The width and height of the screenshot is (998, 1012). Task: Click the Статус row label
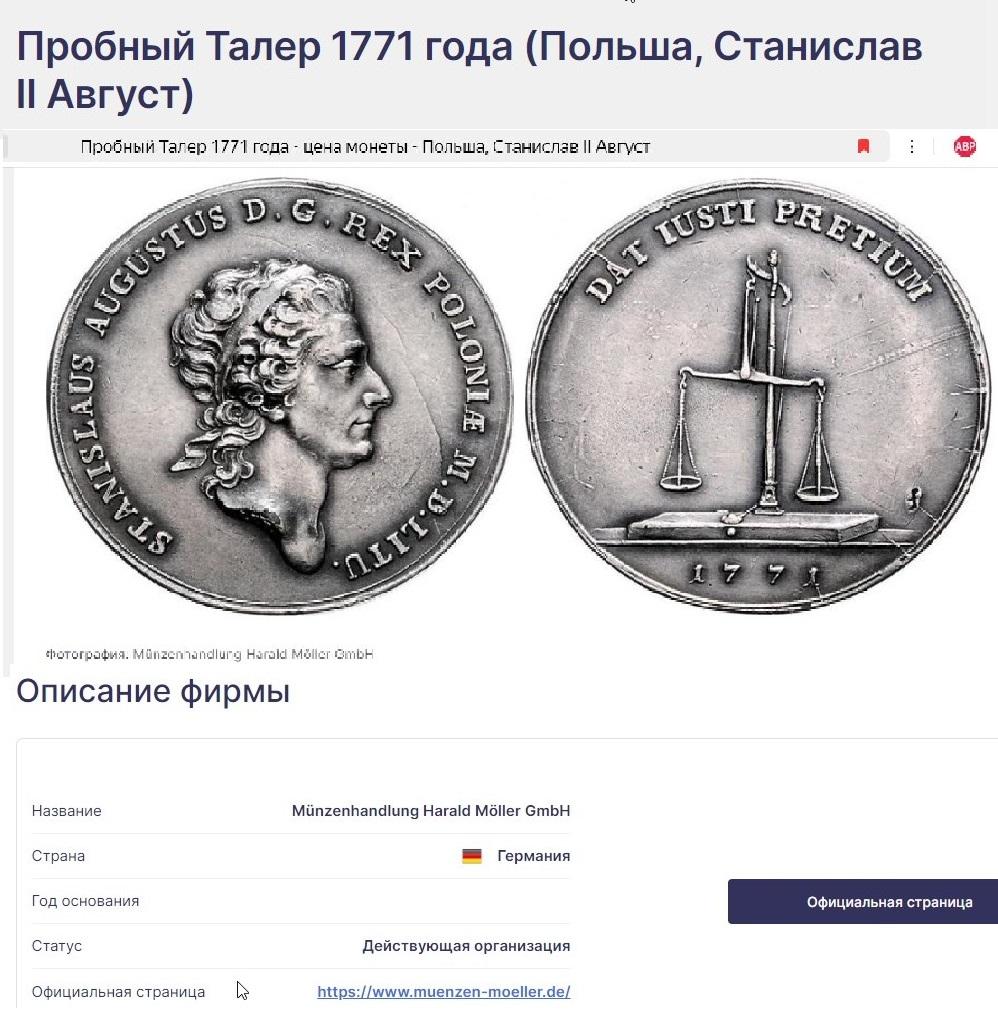click(x=57, y=946)
